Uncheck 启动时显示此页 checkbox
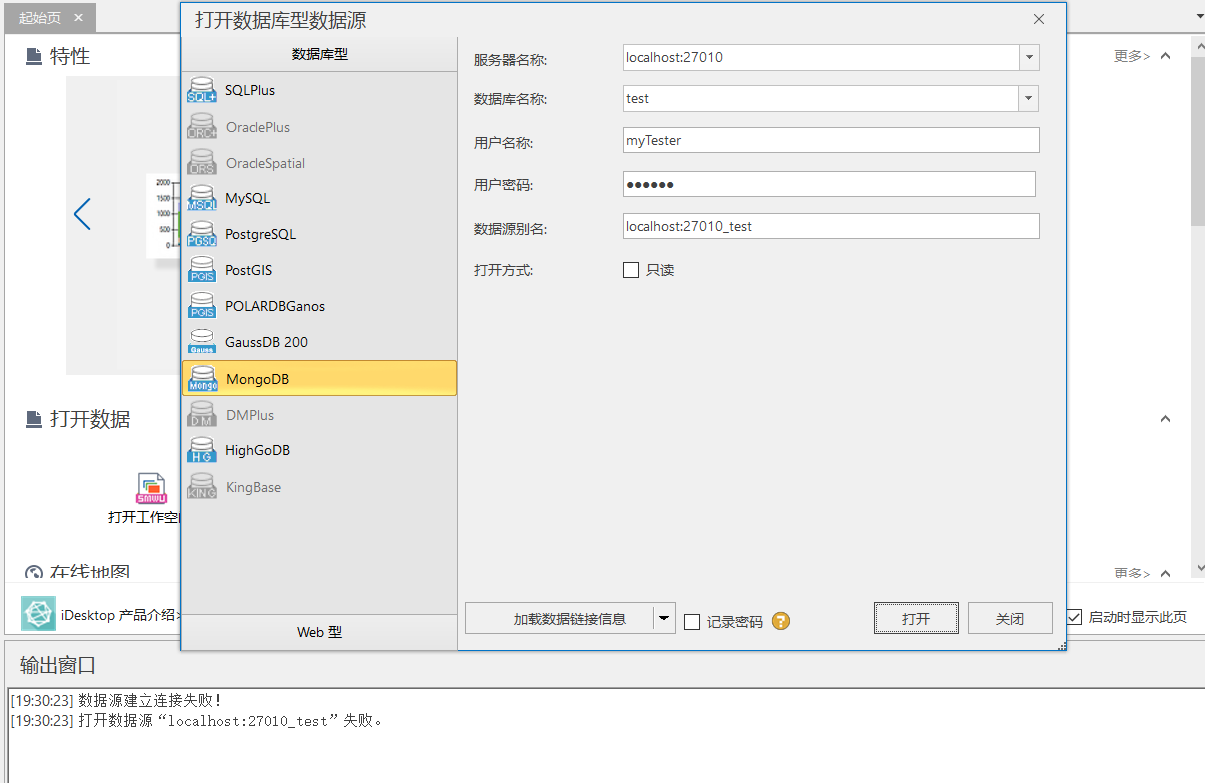 pos(1074,616)
